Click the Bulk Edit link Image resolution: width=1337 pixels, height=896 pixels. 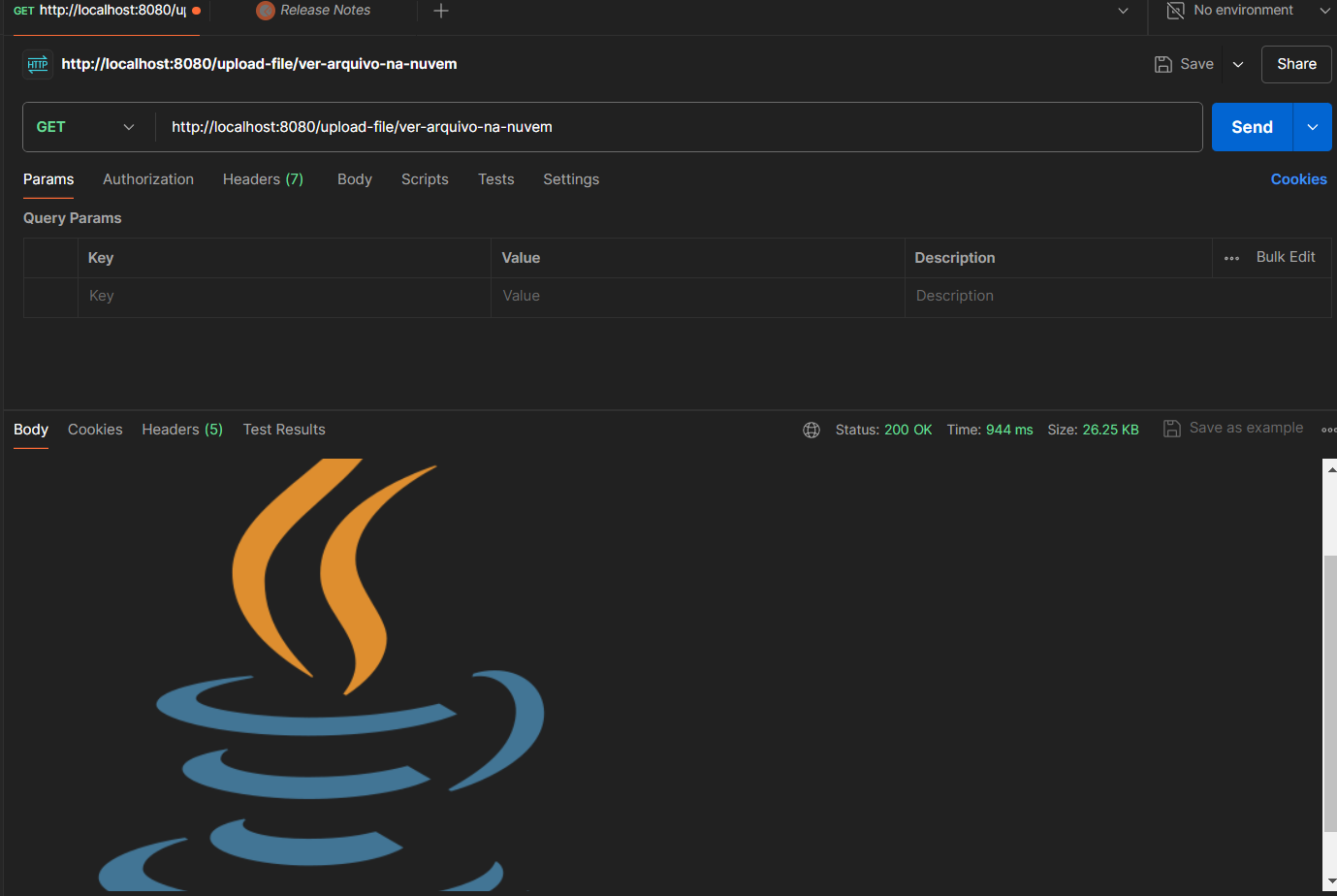pos(1286,257)
